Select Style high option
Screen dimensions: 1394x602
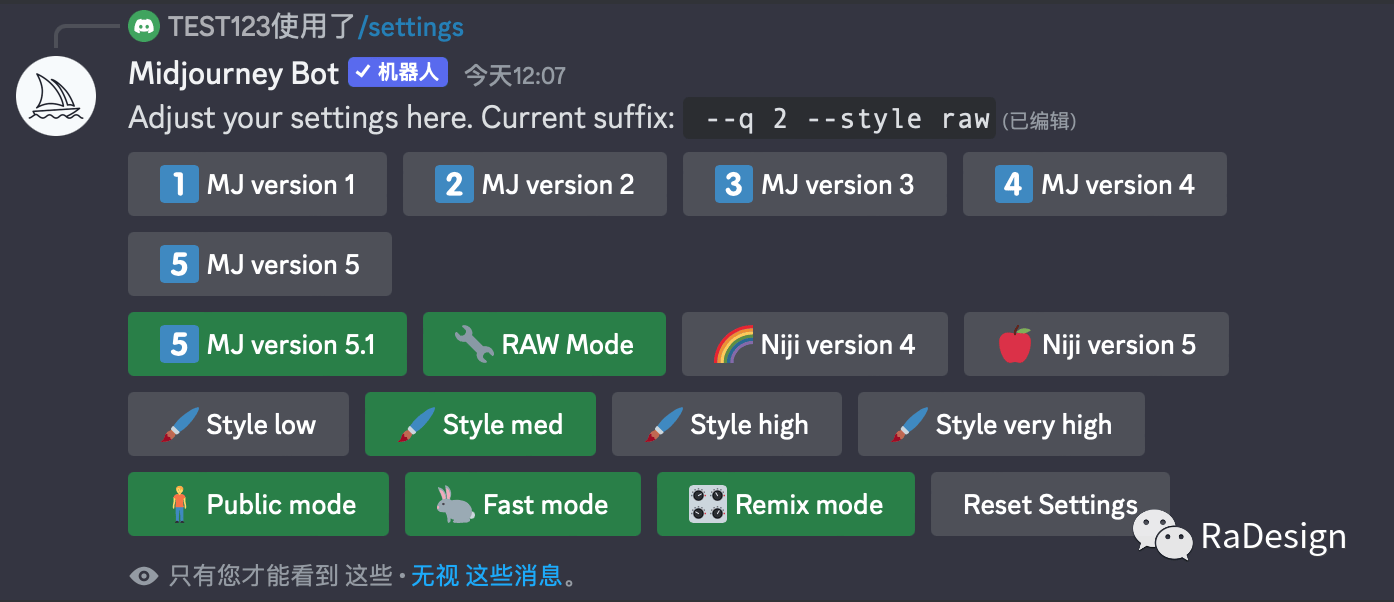pos(727,424)
